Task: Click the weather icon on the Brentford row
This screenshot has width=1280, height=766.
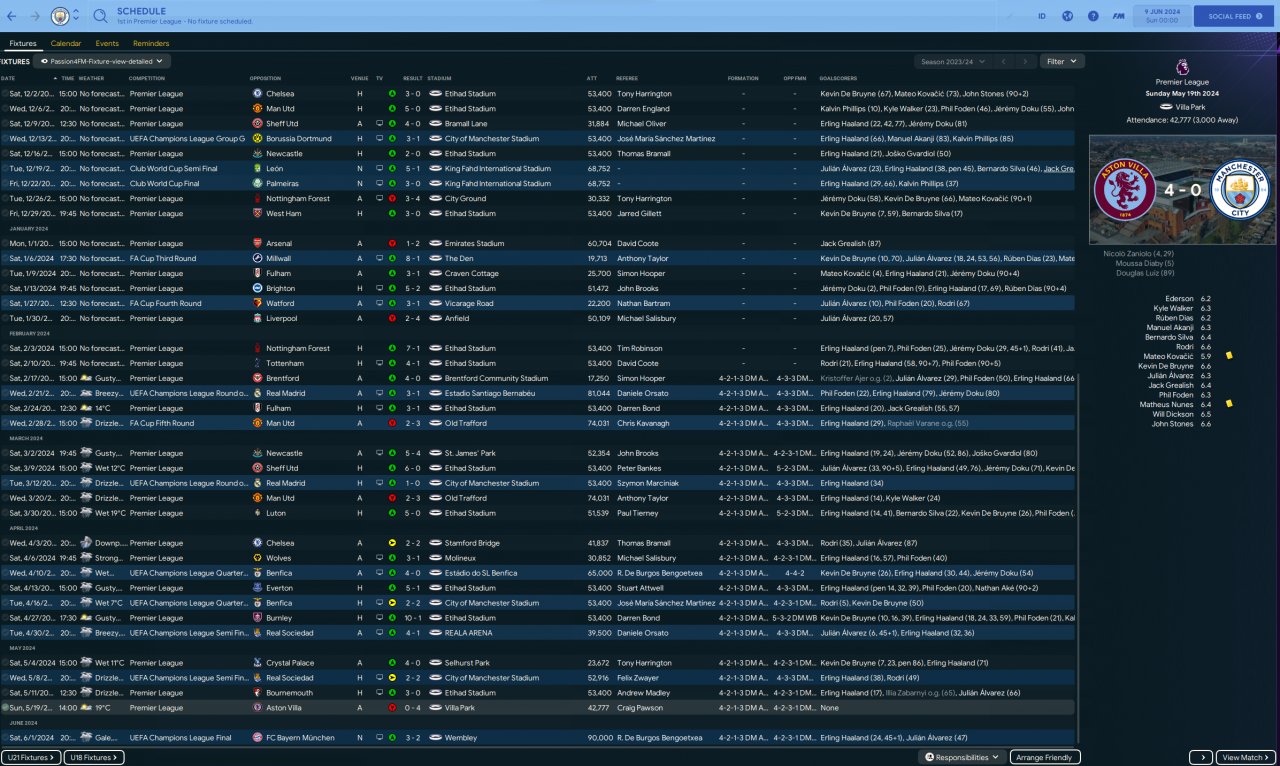Action: pyautogui.click(x=86, y=379)
